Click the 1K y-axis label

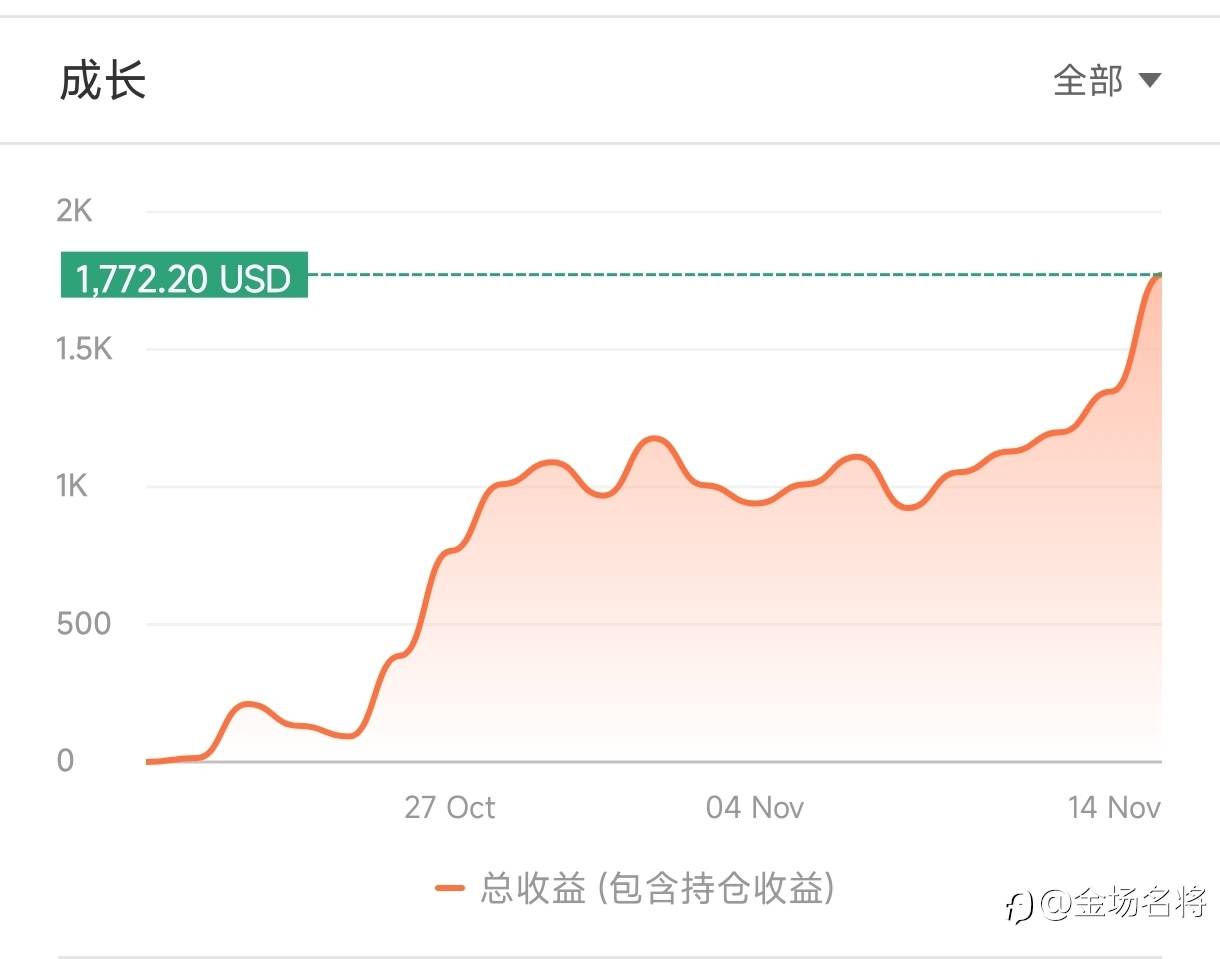pos(72,486)
